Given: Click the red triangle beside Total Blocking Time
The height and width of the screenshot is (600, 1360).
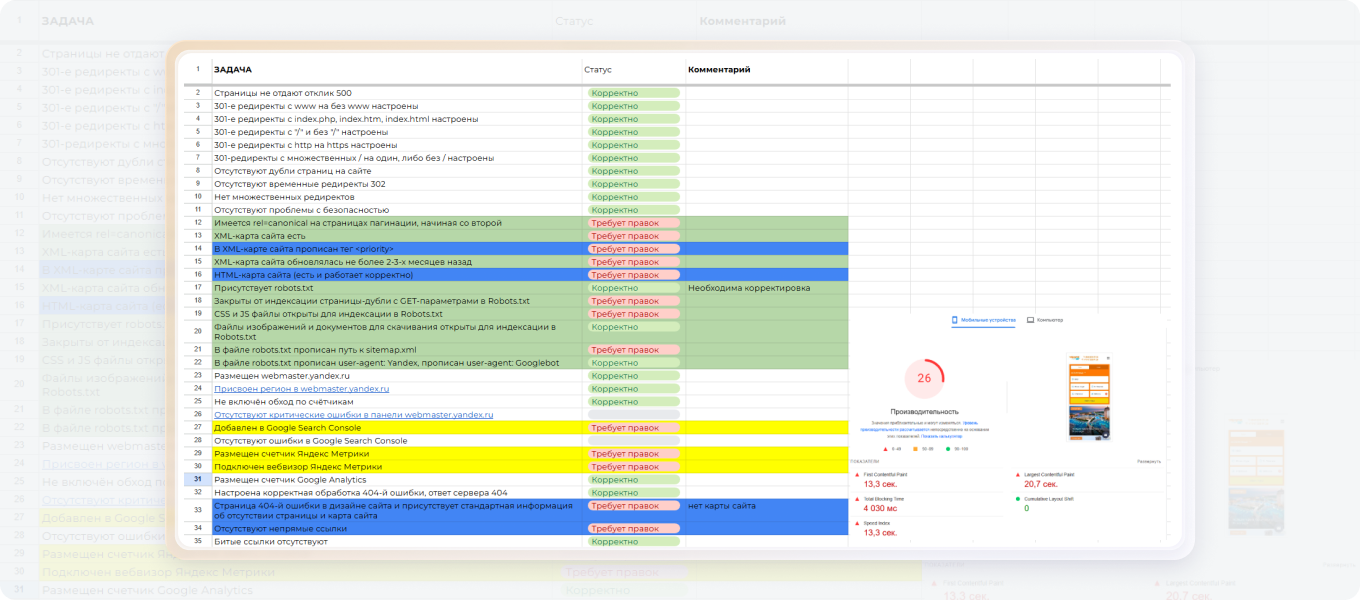Looking at the screenshot, I should [857, 499].
